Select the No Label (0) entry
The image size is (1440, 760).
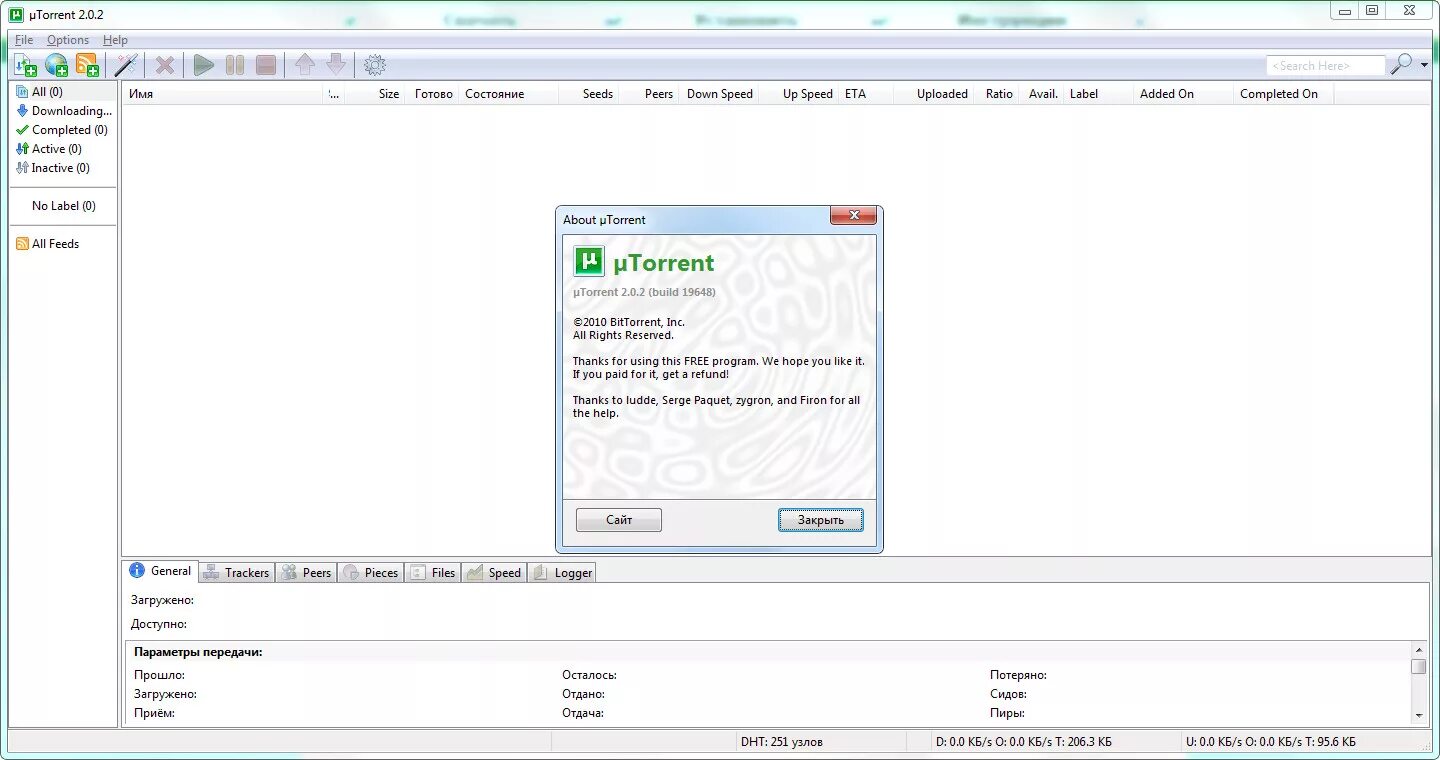(64, 206)
